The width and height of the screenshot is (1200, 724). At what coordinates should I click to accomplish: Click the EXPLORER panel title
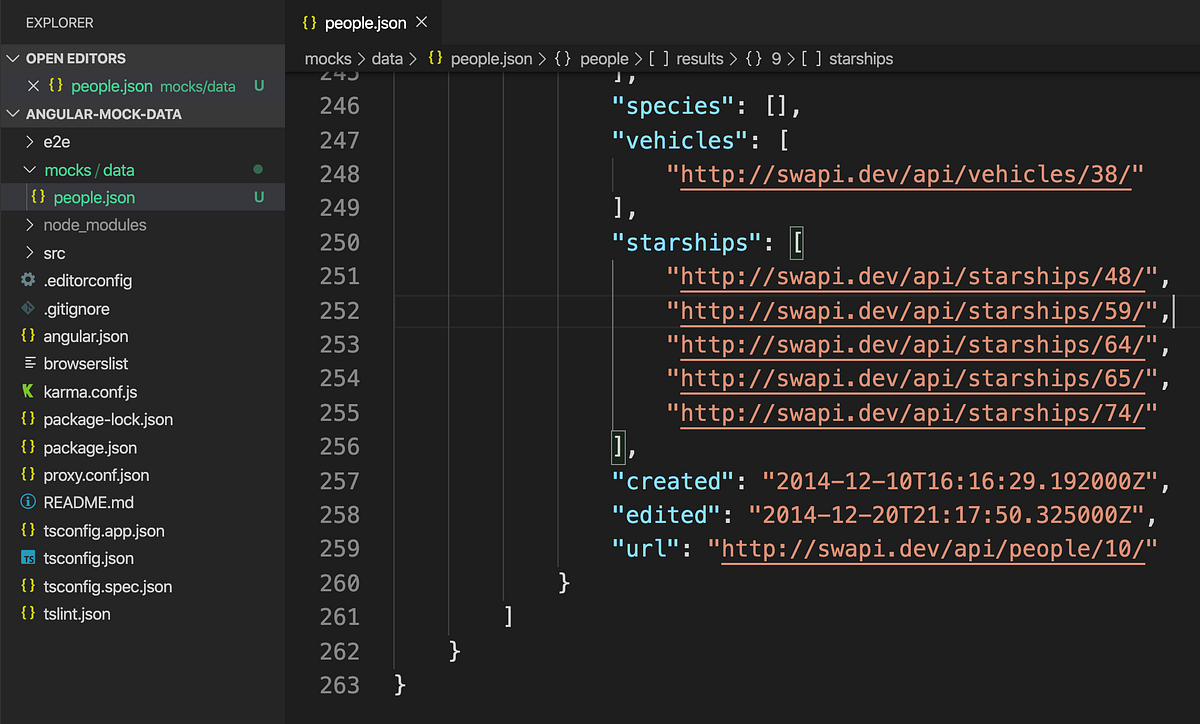(x=60, y=22)
